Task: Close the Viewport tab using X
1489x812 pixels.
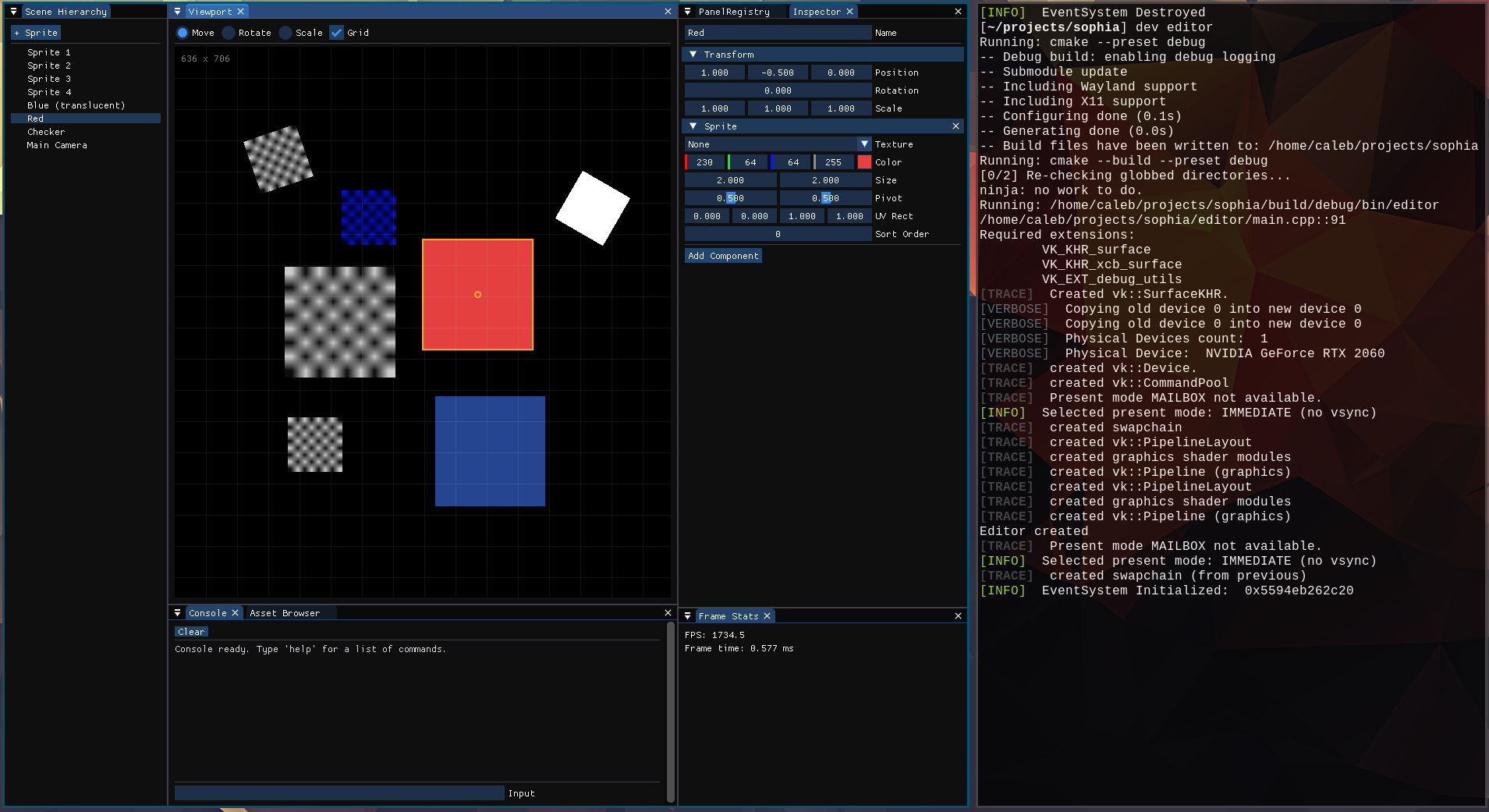Action: tap(241, 12)
